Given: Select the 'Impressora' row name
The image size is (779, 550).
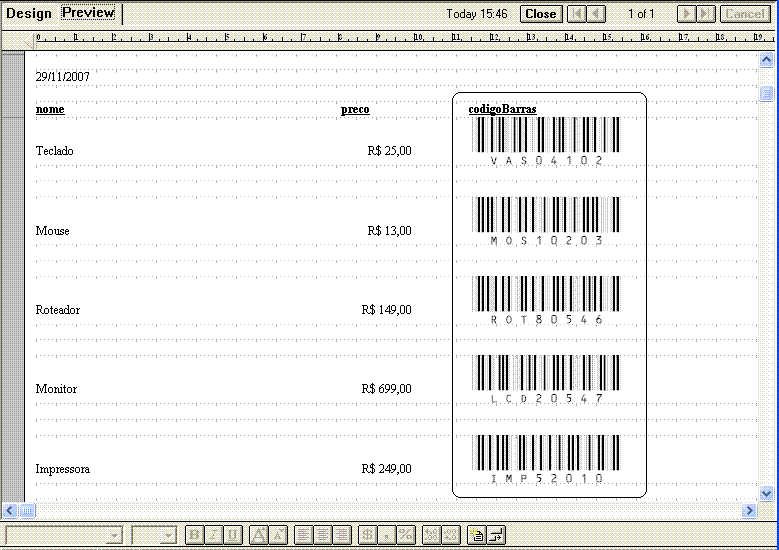Looking at the screenshot, I should point(63,469).
